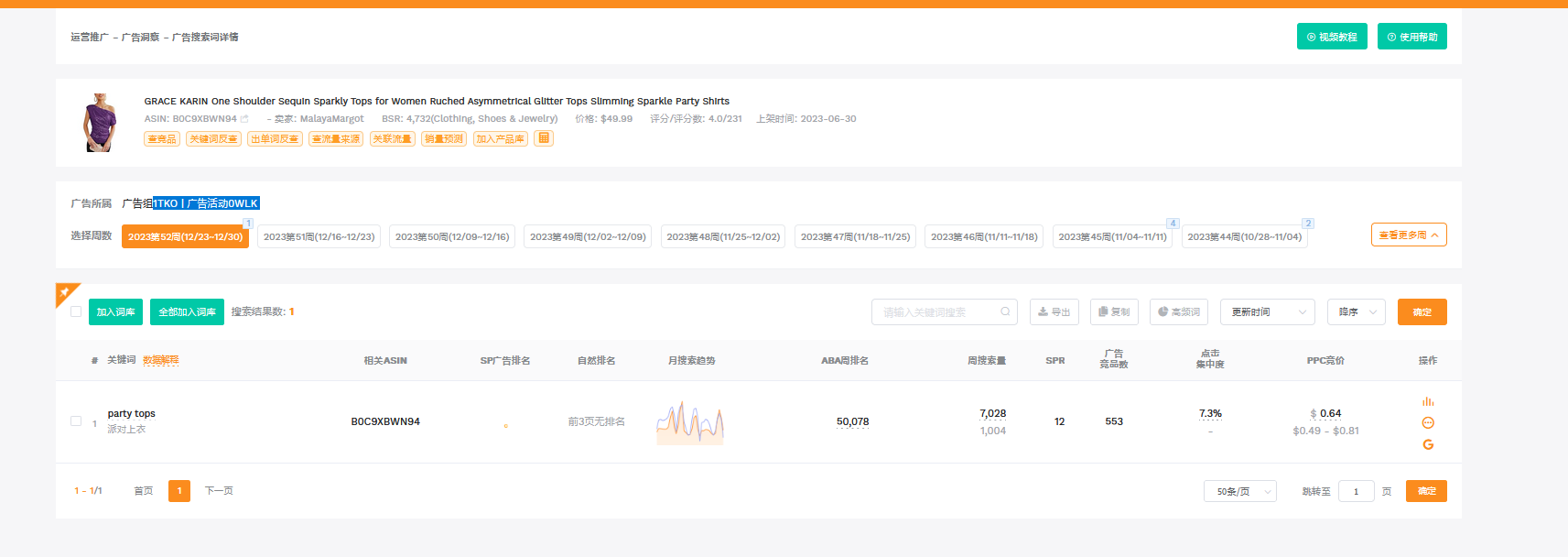Check the party tops row checkbox

click(x=76, y=421)
